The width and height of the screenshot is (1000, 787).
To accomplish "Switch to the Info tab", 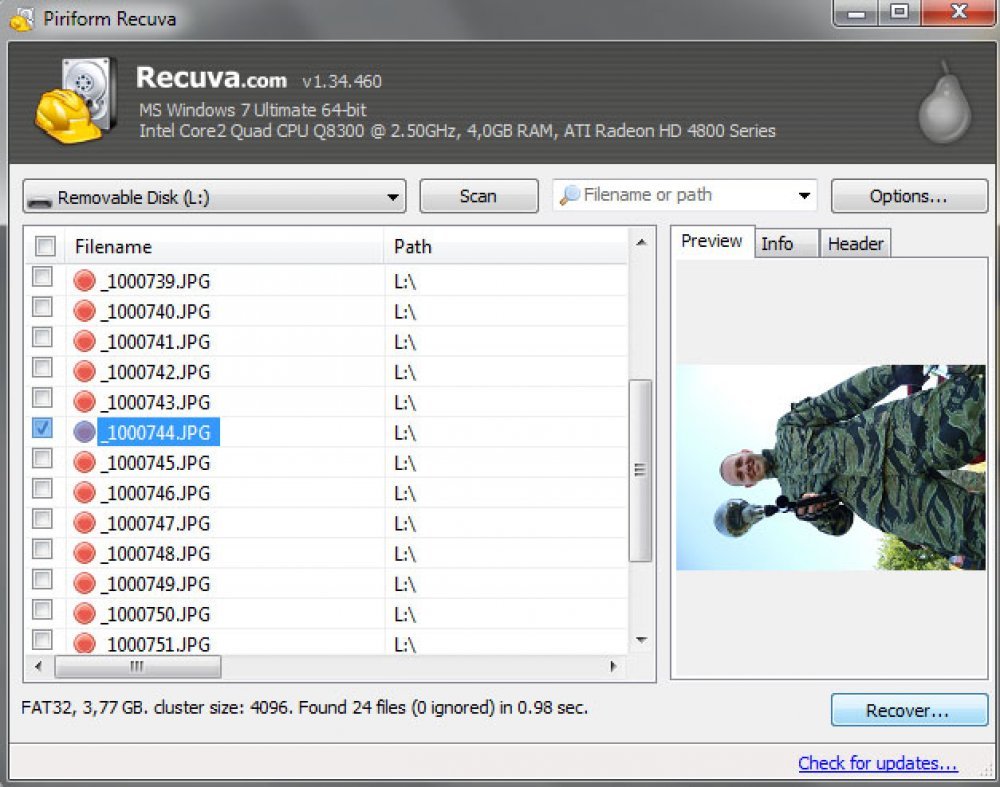I will pyautogui.click(x=786, y=244).
